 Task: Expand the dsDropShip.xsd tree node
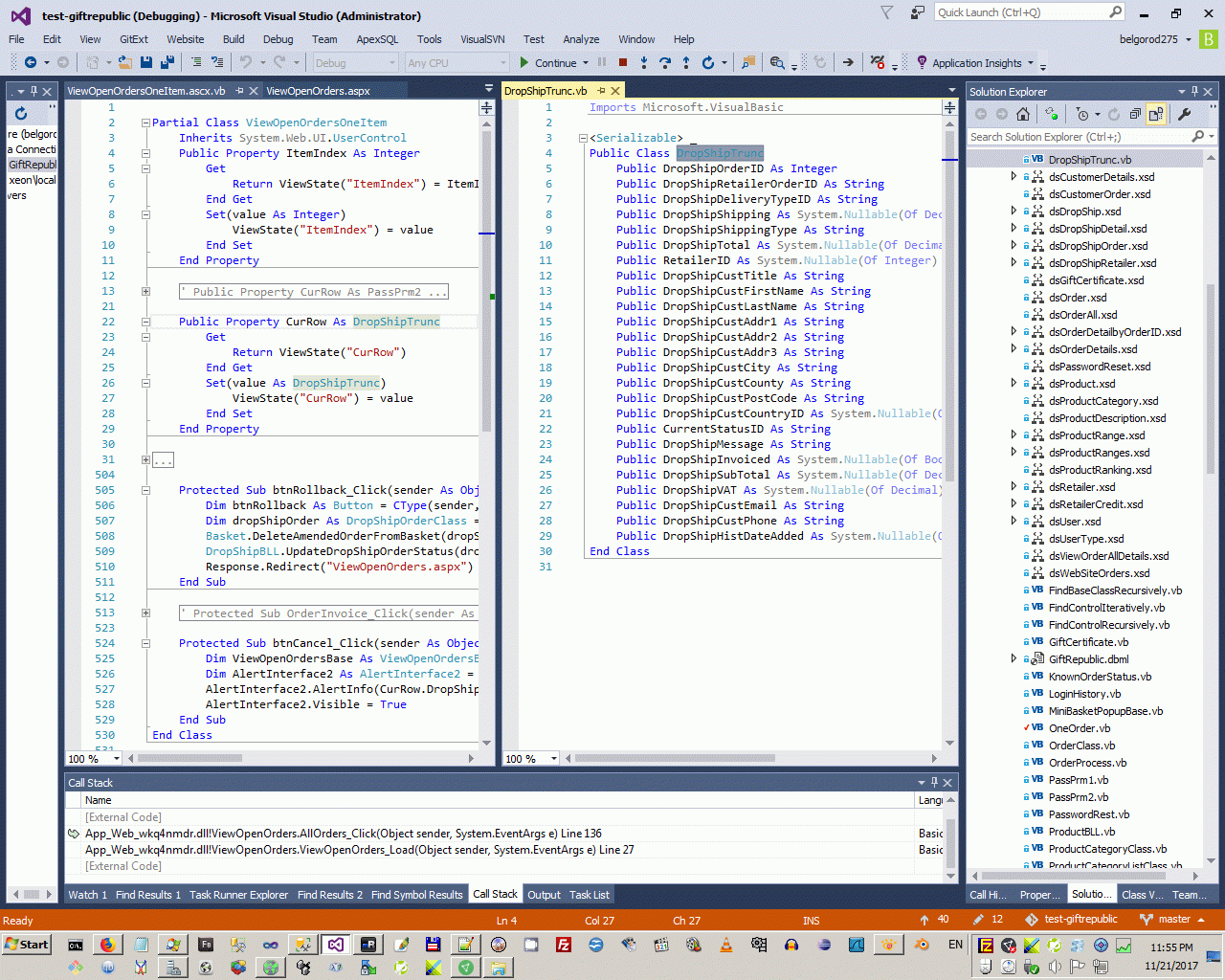tap(1013, 212)
